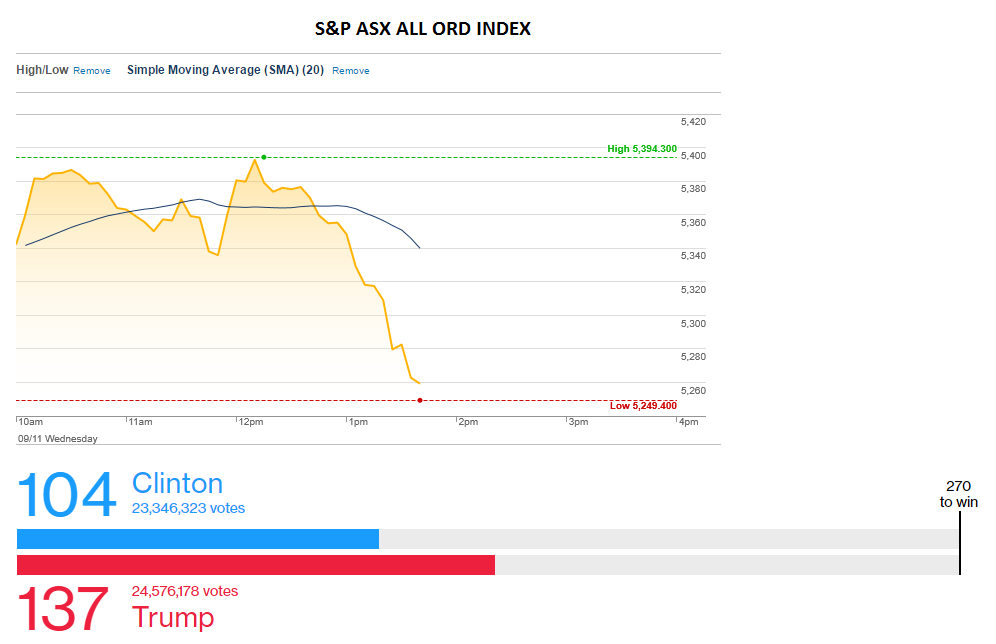The width and height of the screenshot is (996, 644).
Task: Remove the Simple Moving Average indicator
Action: pyautogui.click(x=351, y=70)
